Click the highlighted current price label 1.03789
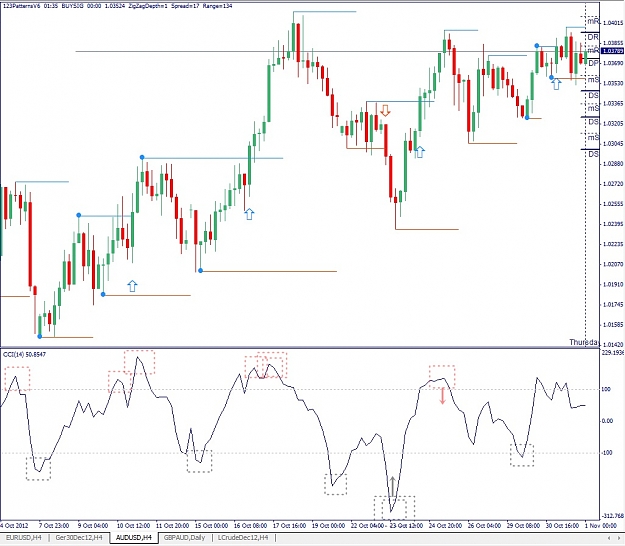The image size is (625, 546). tap(612, 51)
